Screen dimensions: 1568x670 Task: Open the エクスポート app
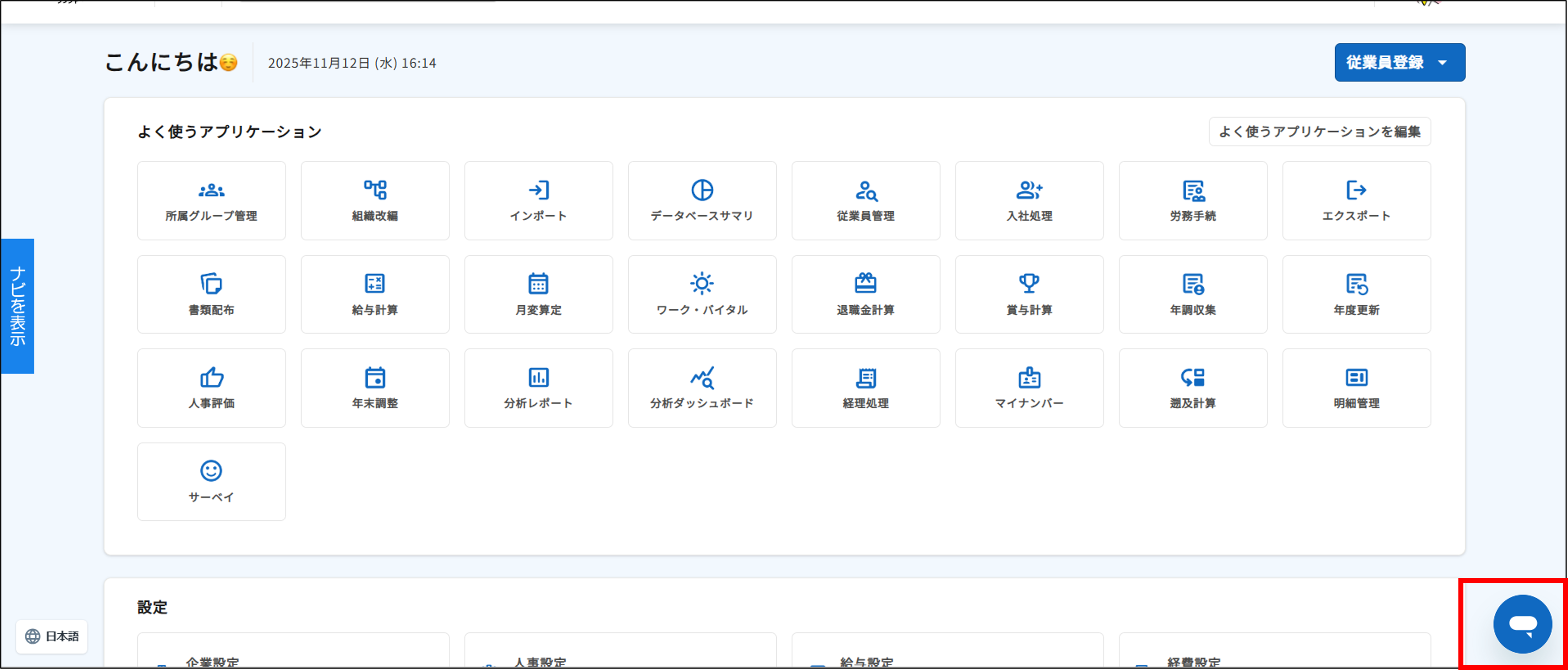(x=1356, y=200)
